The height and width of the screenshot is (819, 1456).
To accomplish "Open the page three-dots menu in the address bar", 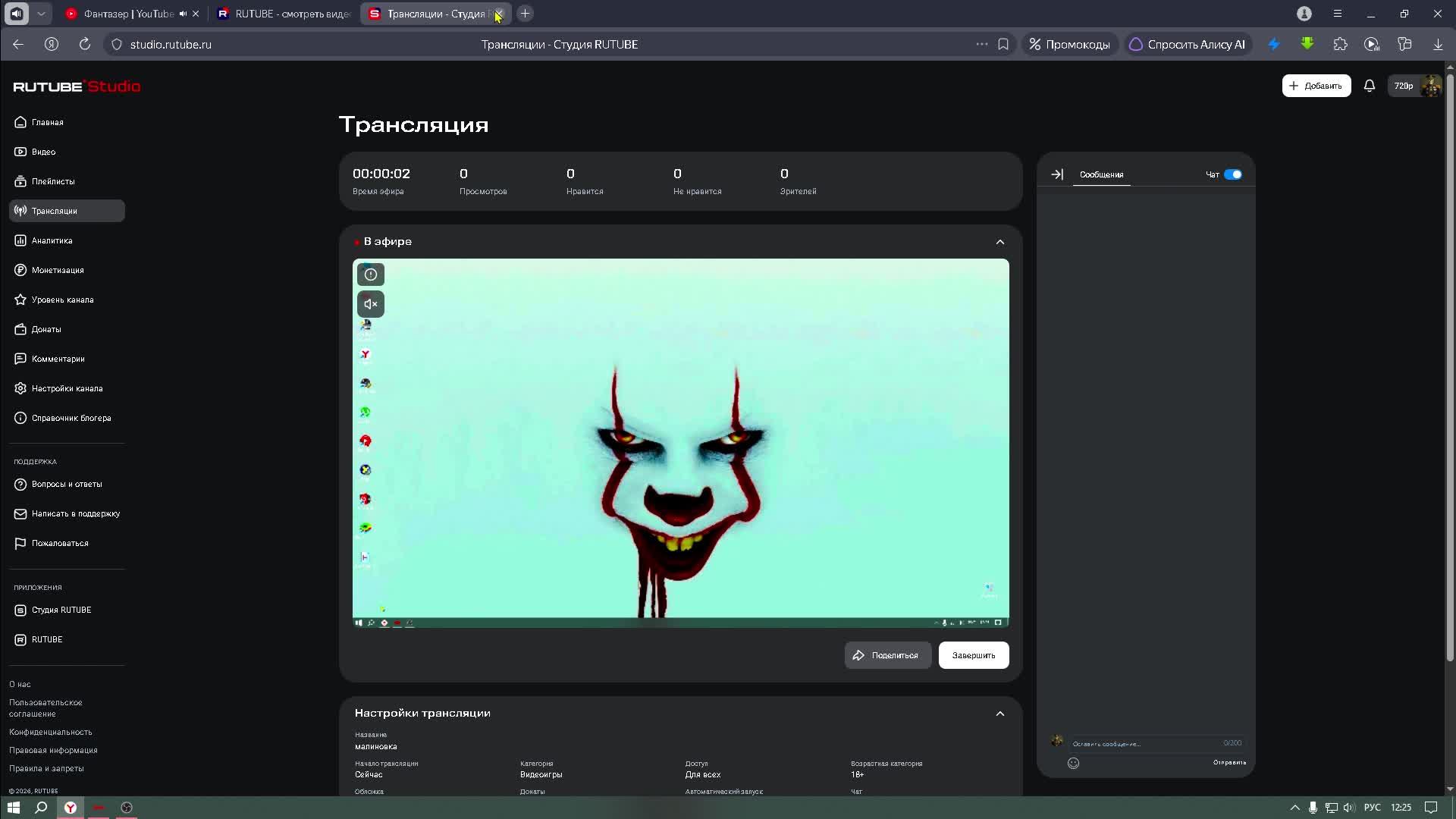I will 981,45.
